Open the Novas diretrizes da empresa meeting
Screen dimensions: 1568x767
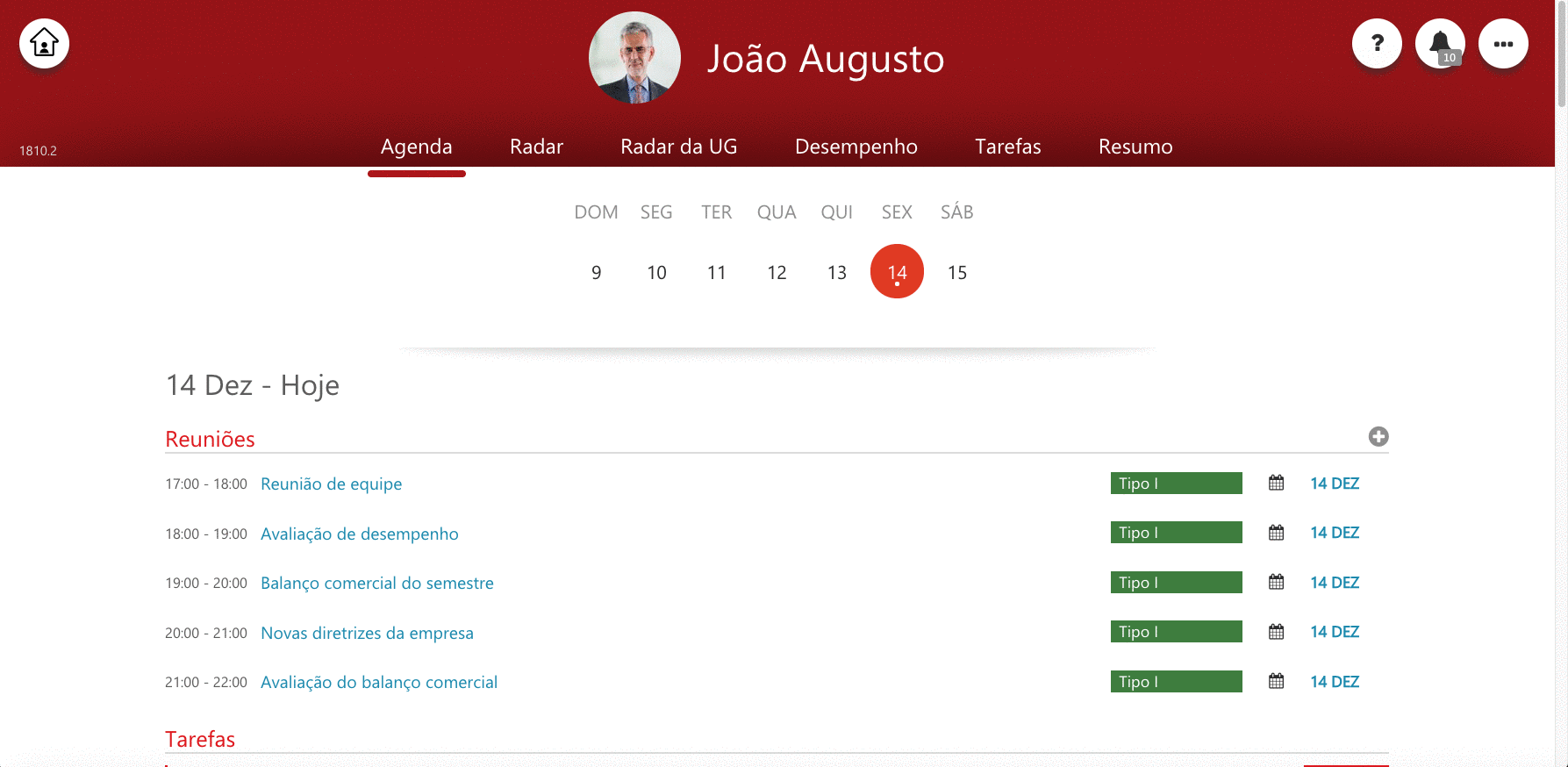[x=368, y=633]
